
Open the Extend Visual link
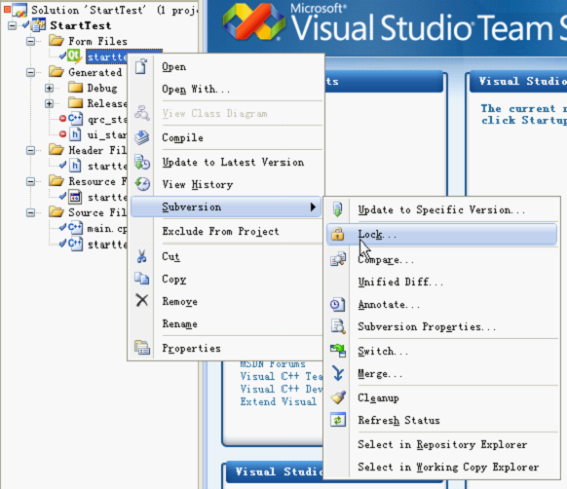278,402
